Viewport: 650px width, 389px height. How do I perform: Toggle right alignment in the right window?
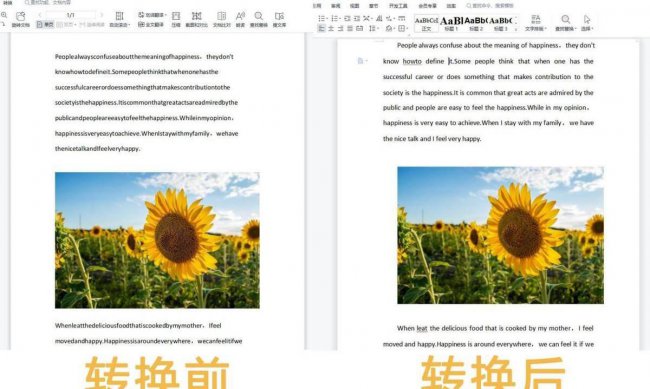click(x=340, y=28)
